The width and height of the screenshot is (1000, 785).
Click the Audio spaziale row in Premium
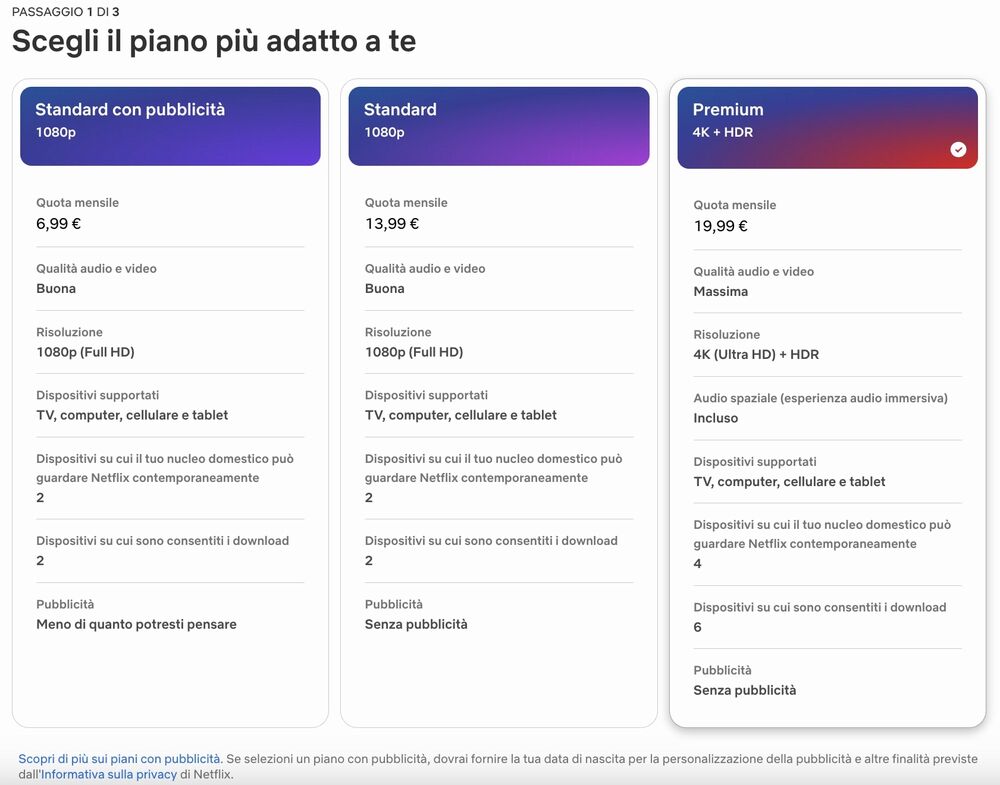[x=820, y=408]
